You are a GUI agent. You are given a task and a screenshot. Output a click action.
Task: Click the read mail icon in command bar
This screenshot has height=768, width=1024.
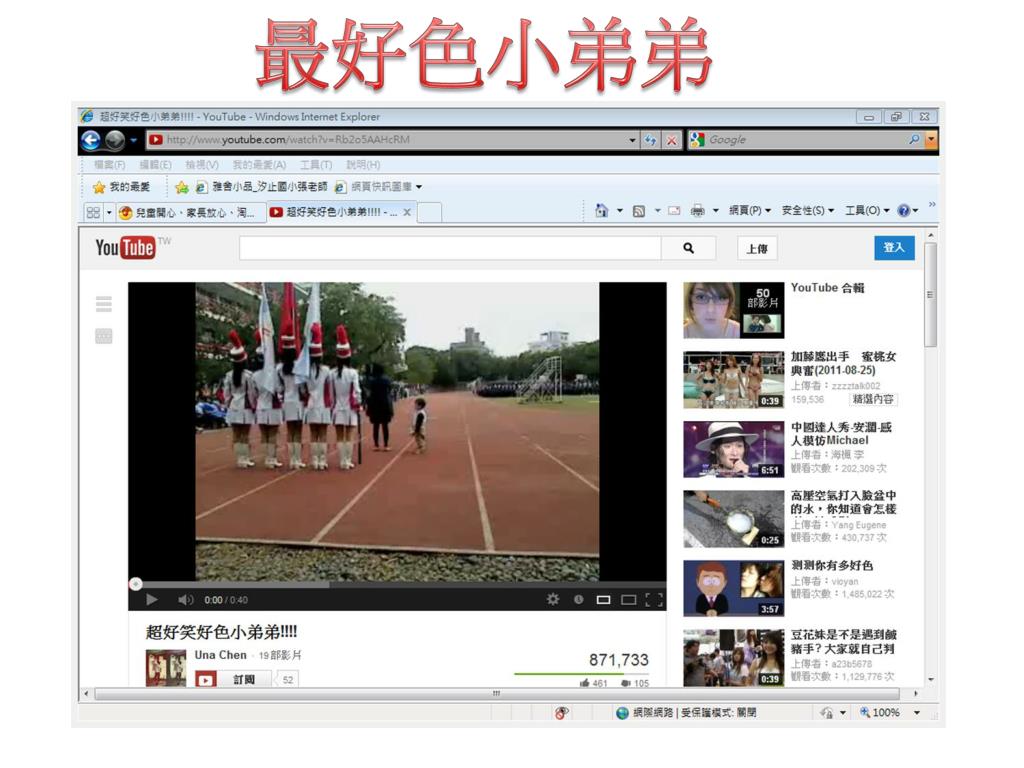coord(674,211)
